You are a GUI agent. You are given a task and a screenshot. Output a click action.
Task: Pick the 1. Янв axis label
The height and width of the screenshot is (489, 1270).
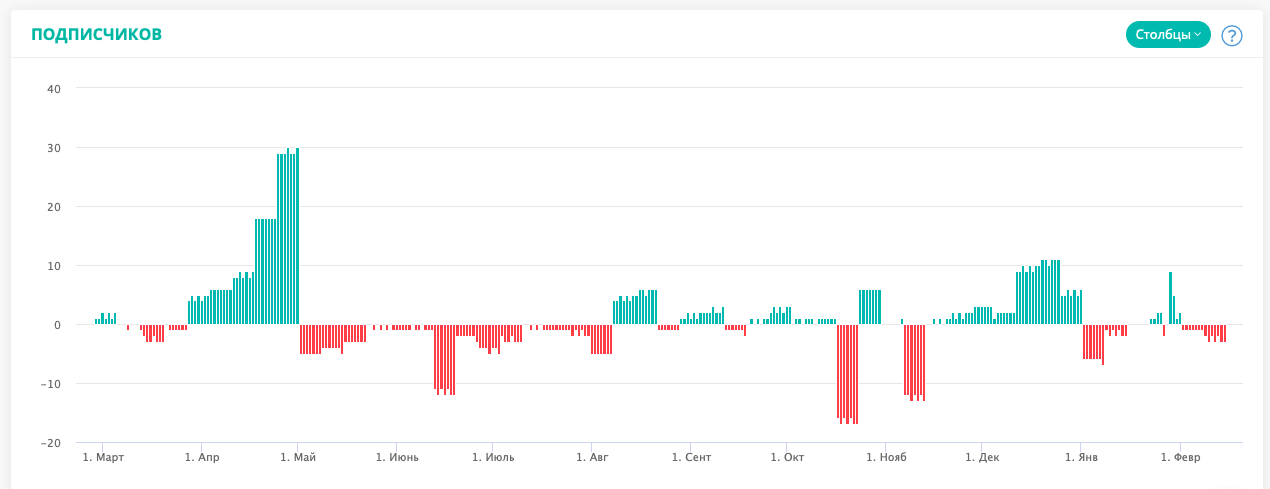coord(1080,457)
